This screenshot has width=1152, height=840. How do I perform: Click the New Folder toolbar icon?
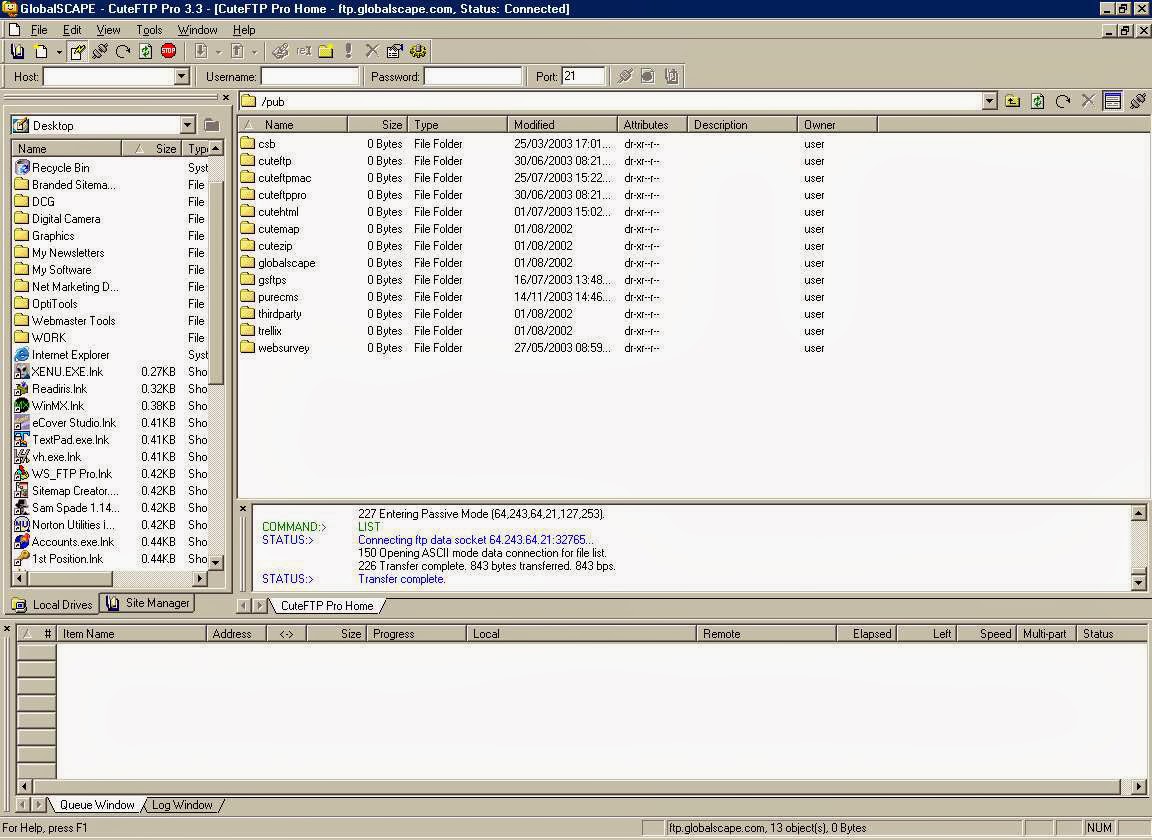(325, 51)
